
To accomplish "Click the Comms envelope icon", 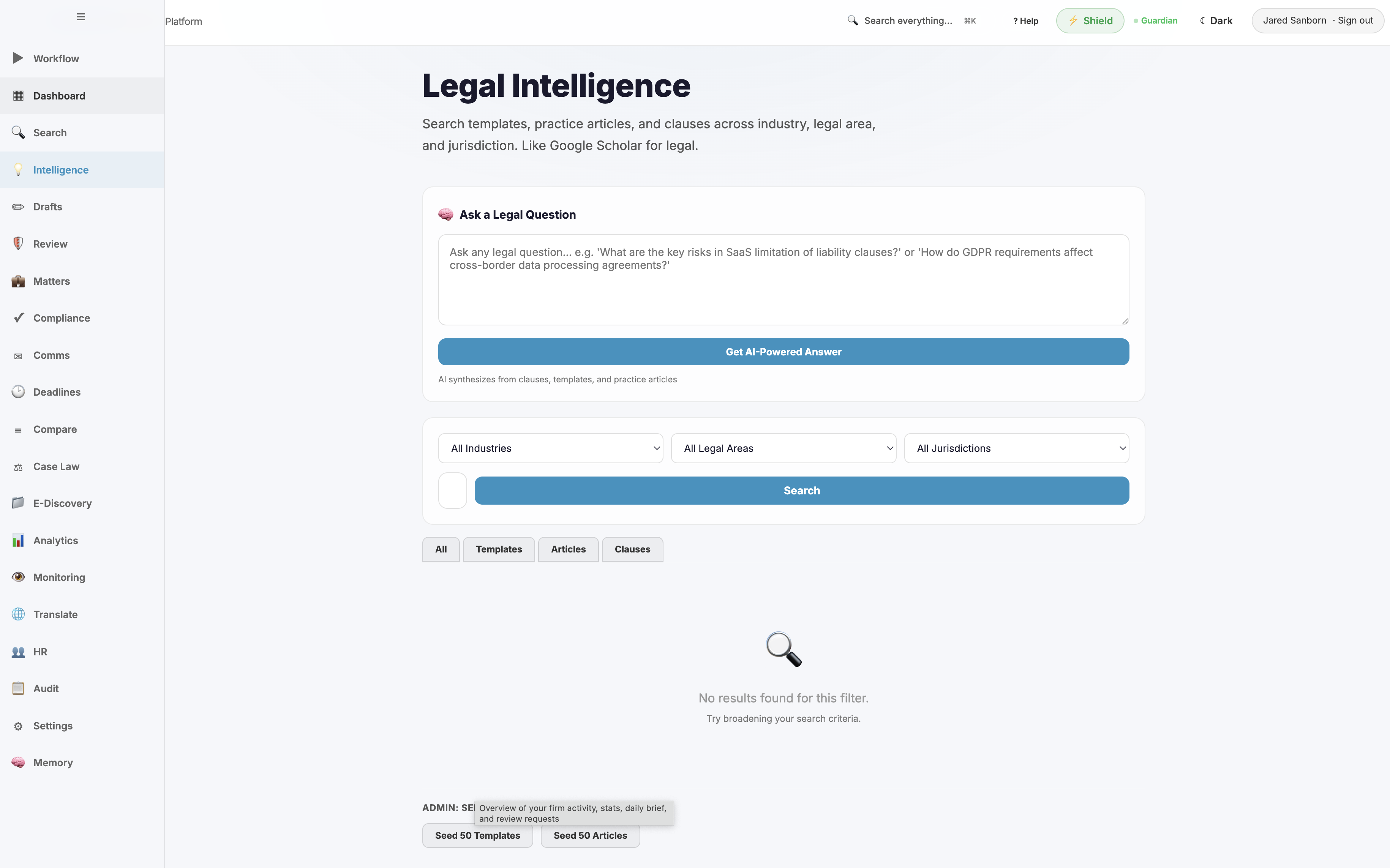I will (x=18, y=356).
